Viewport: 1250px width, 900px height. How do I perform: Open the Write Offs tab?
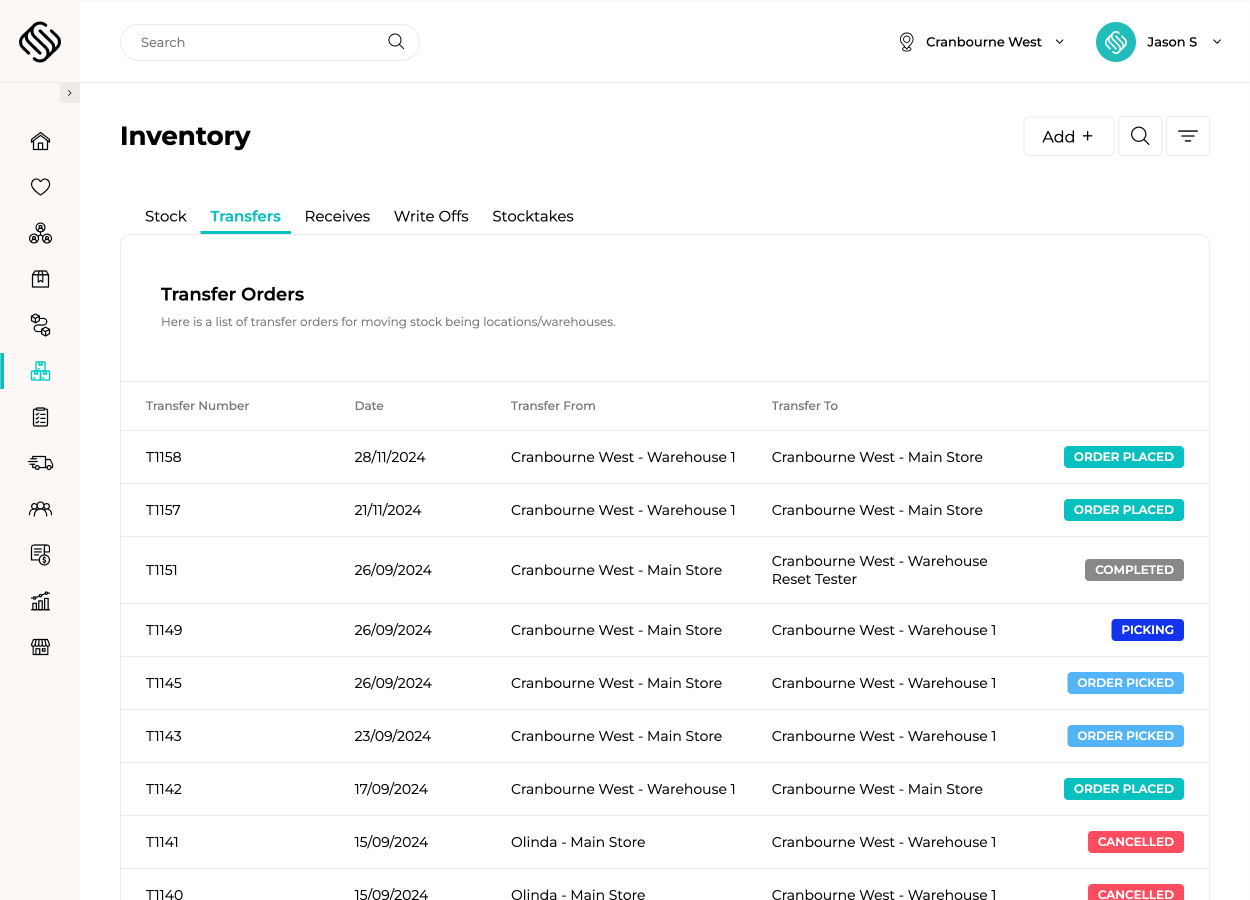tap(430, 216)
